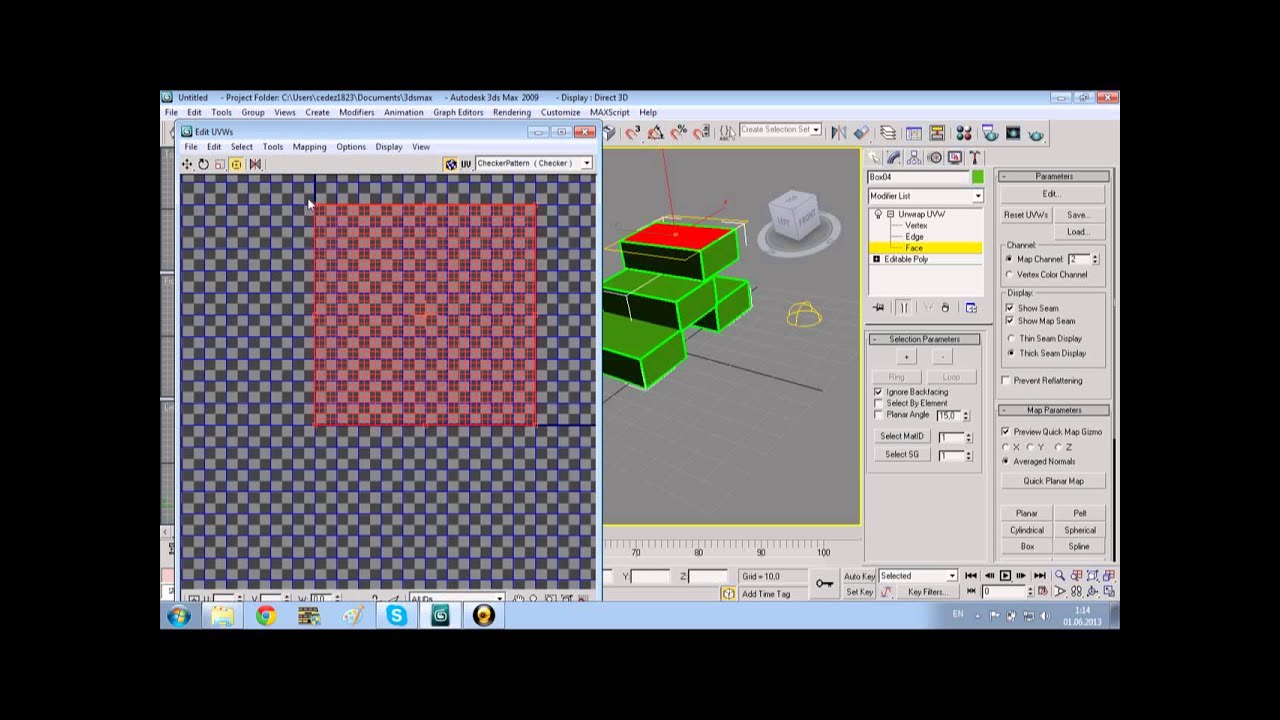Open the Options menu in Edit UVWs
The image size is (1280, 720).
351,147
